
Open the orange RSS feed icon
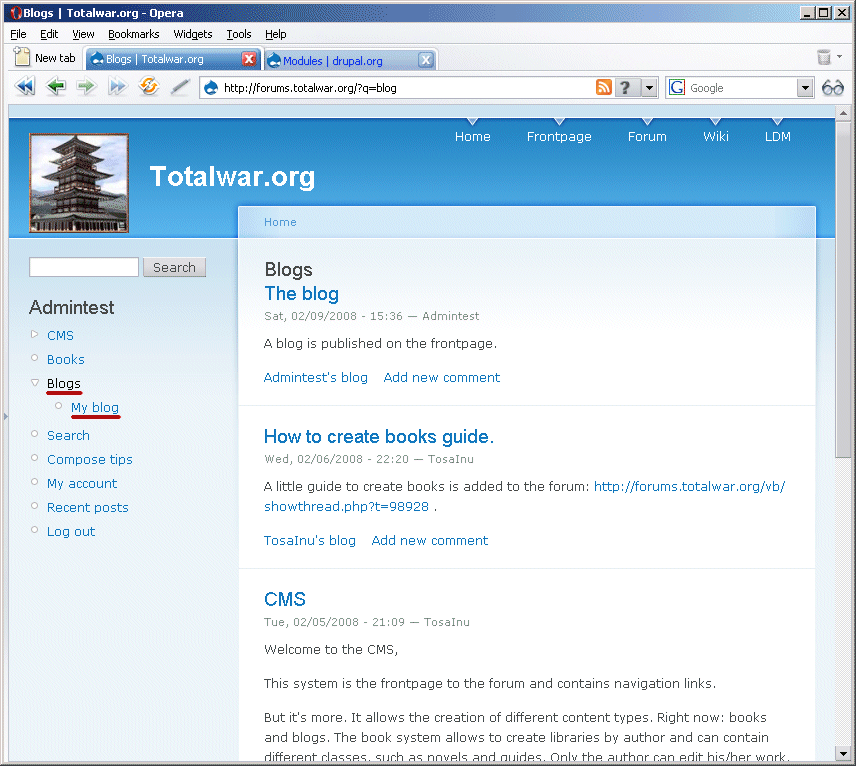click(x=603, y=87)
